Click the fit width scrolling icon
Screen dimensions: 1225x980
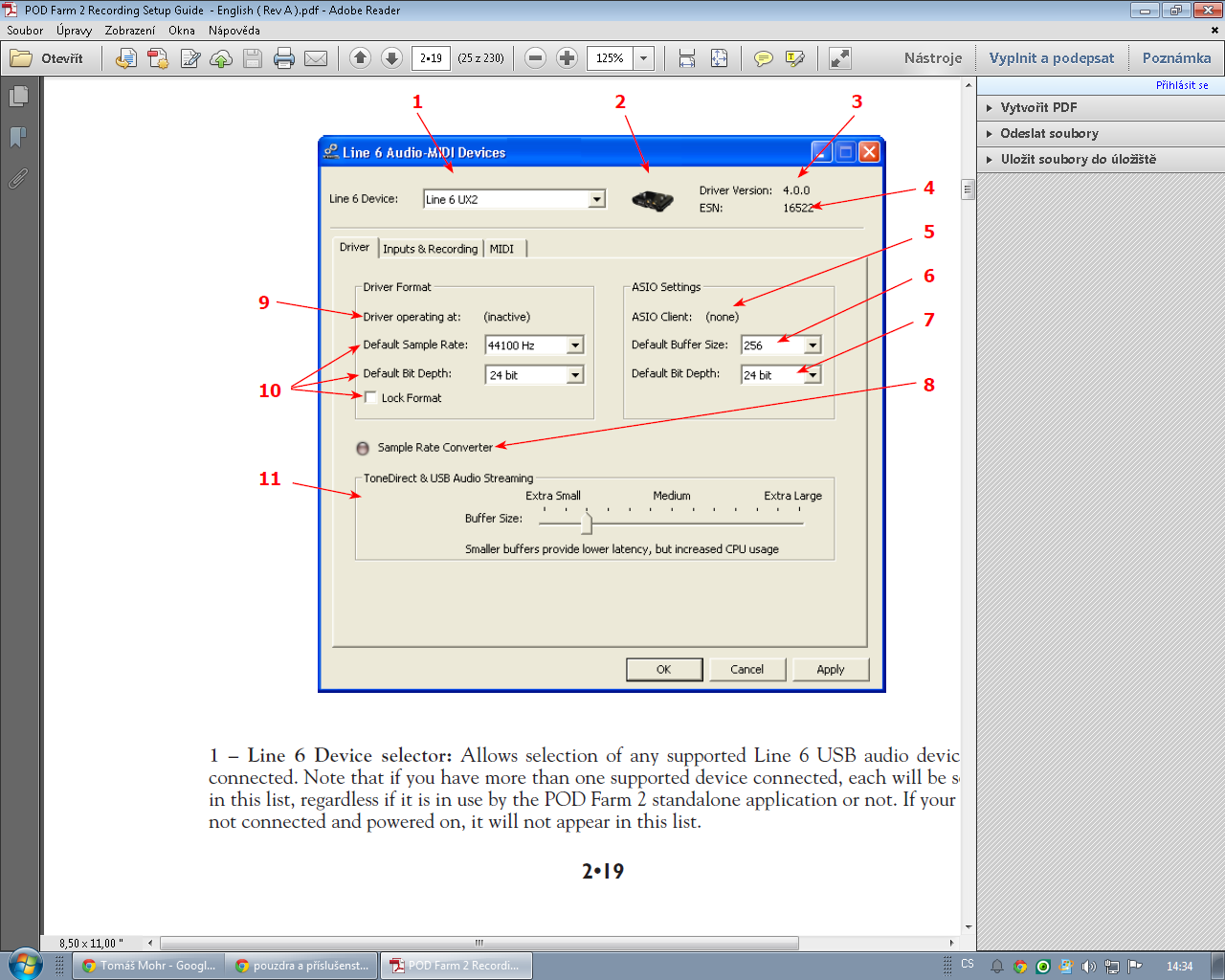tap(687, 58)
